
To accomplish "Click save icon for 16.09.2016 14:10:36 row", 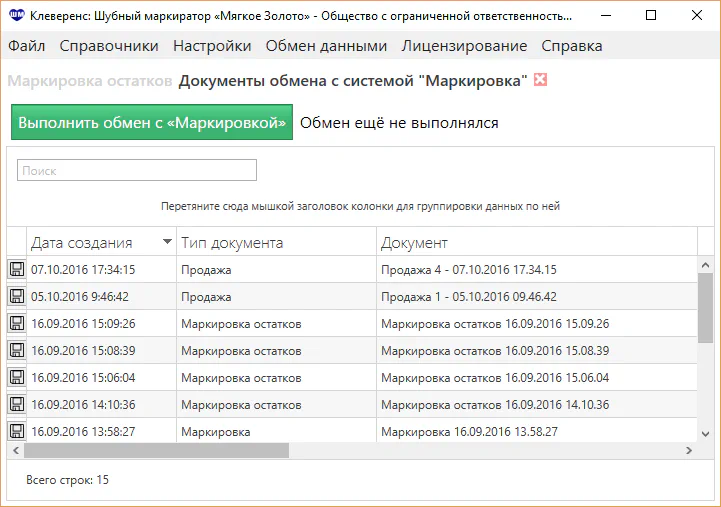I will [x=17, y=404].
